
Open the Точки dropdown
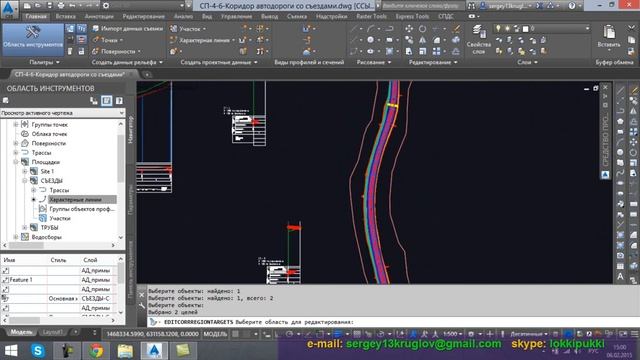click(x=108, y=40)
